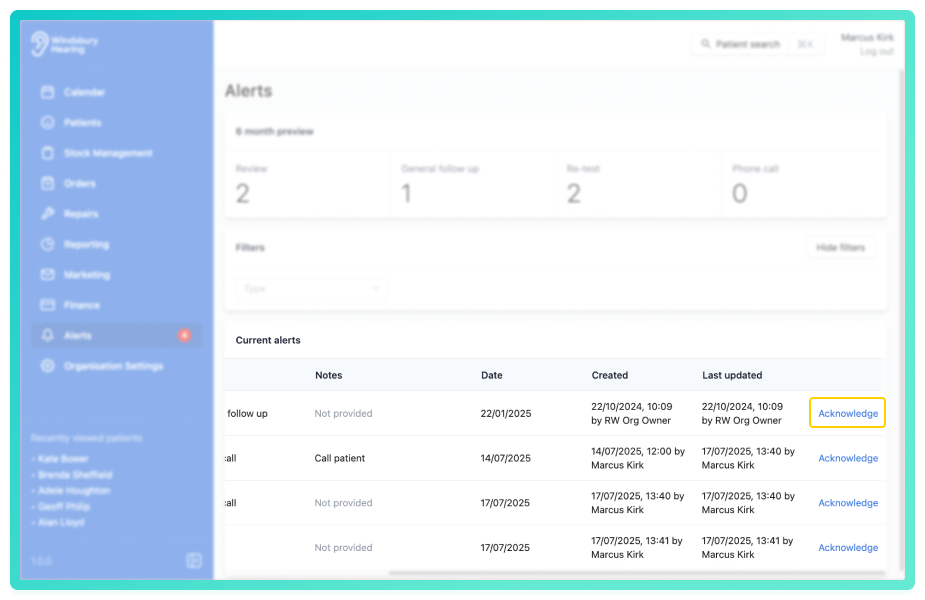Click the Patients icon in sidebar
The width and height of the screenshot is (925, 600).
tap(48, 122)
